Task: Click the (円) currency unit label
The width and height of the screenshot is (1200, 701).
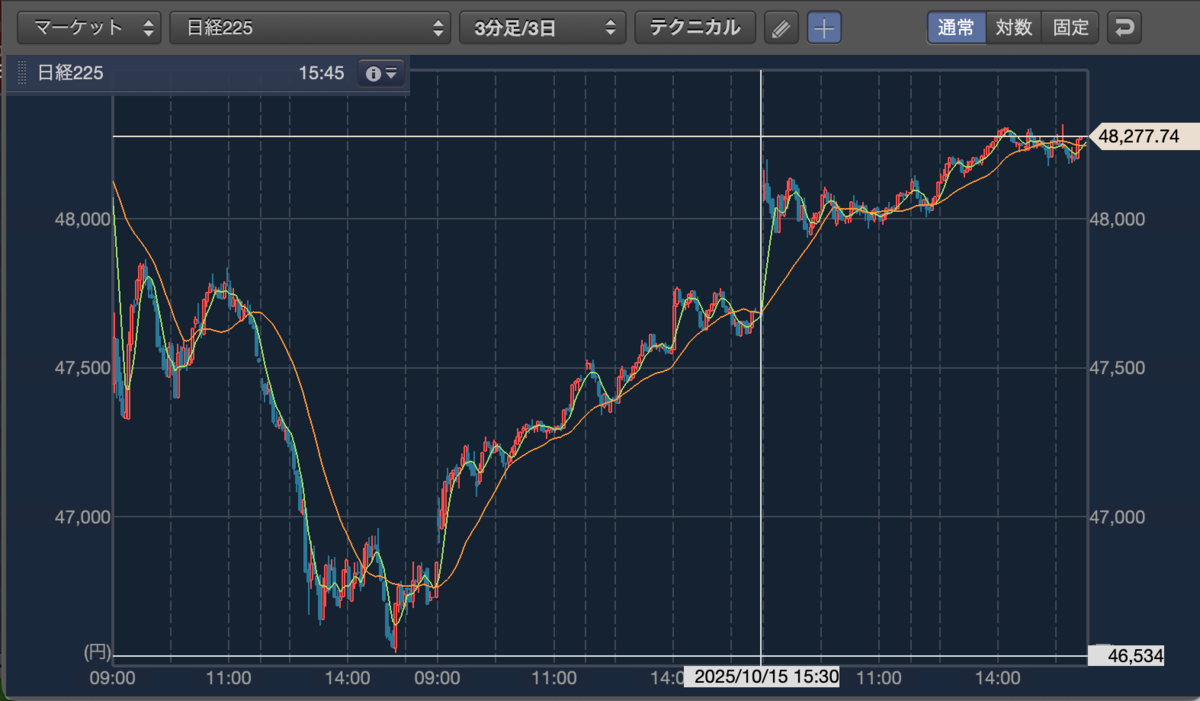Action: coord(96,654)
